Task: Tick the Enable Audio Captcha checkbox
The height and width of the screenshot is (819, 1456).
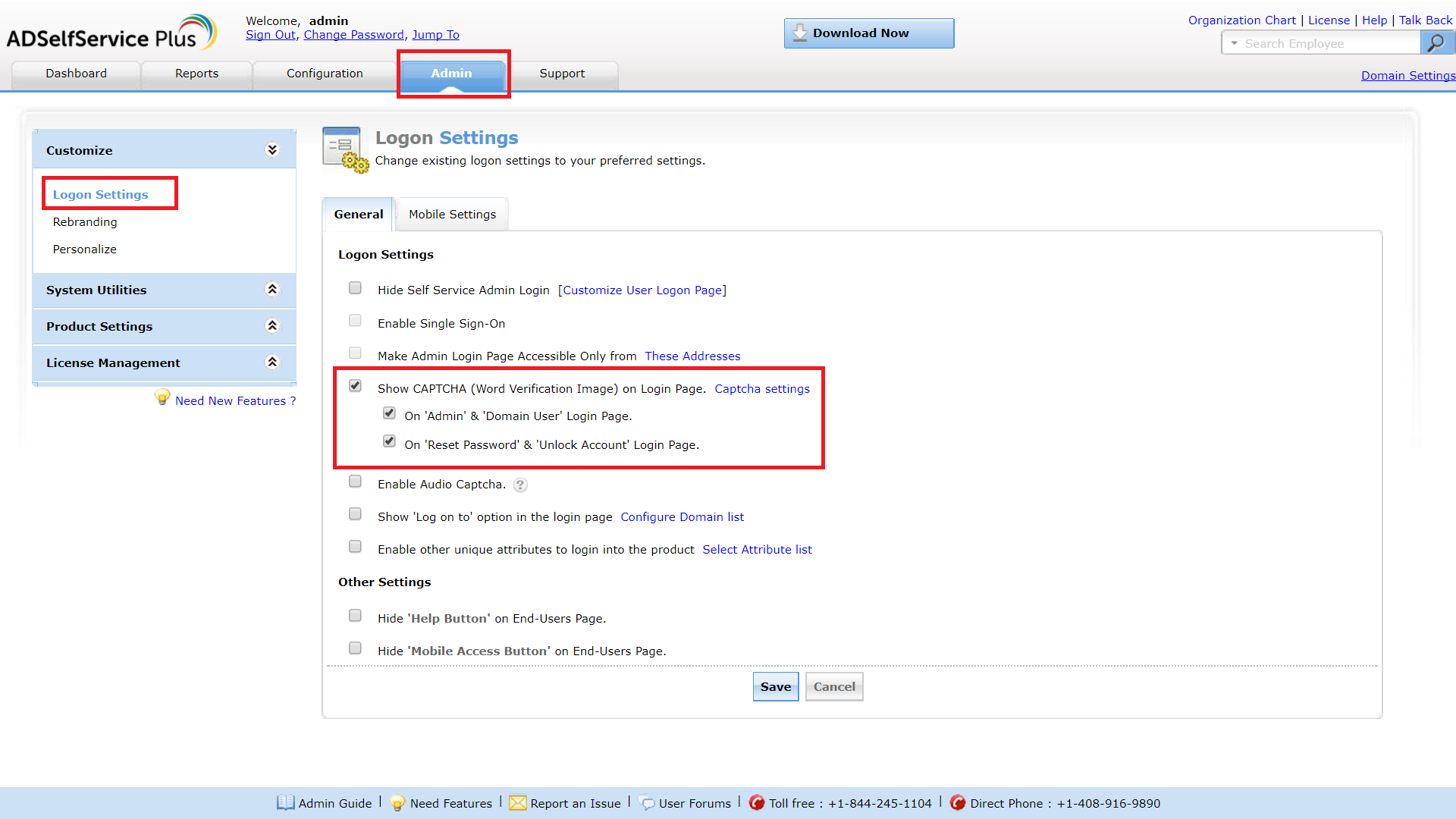Action: pyautogui.click(x=355, y=482)
